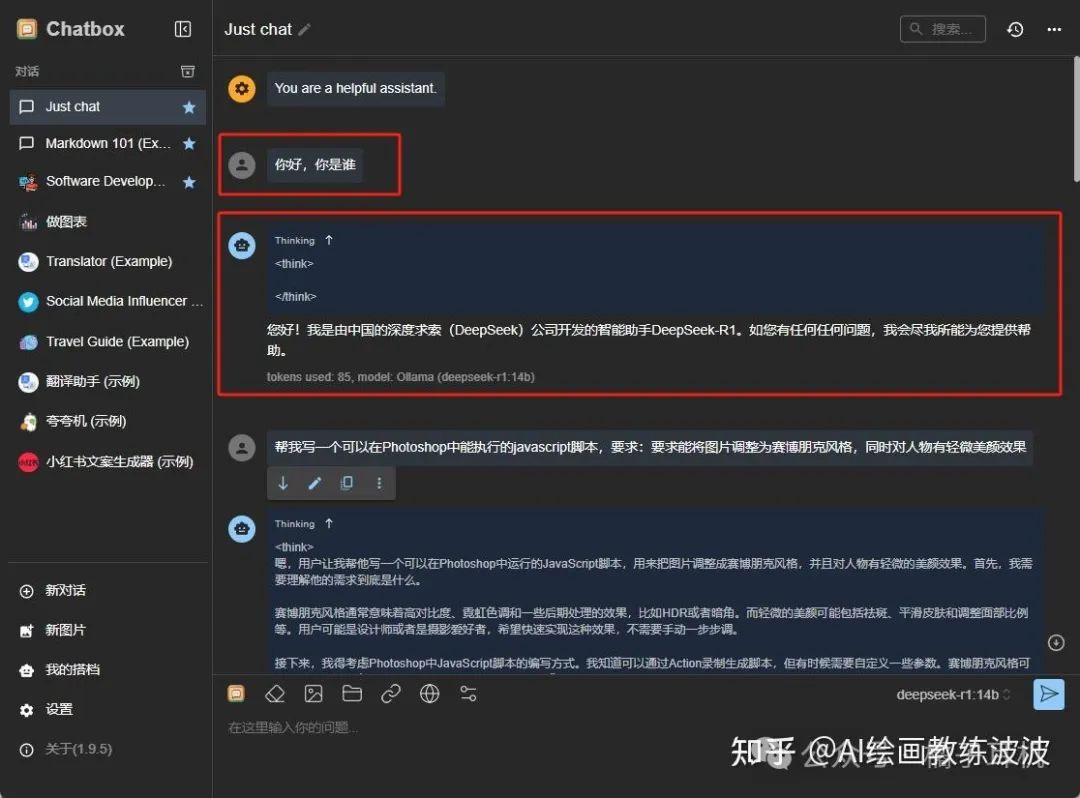Open 关于(1.9.5) about page
The height and width of the screenshot is (798, 1080).
(107, 749)
